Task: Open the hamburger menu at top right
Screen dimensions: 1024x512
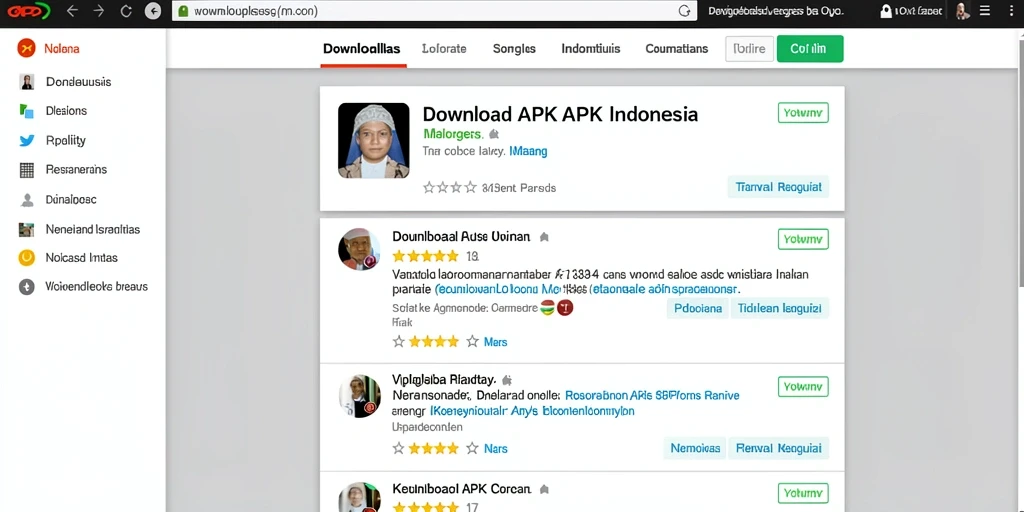Action: (985, 11)
